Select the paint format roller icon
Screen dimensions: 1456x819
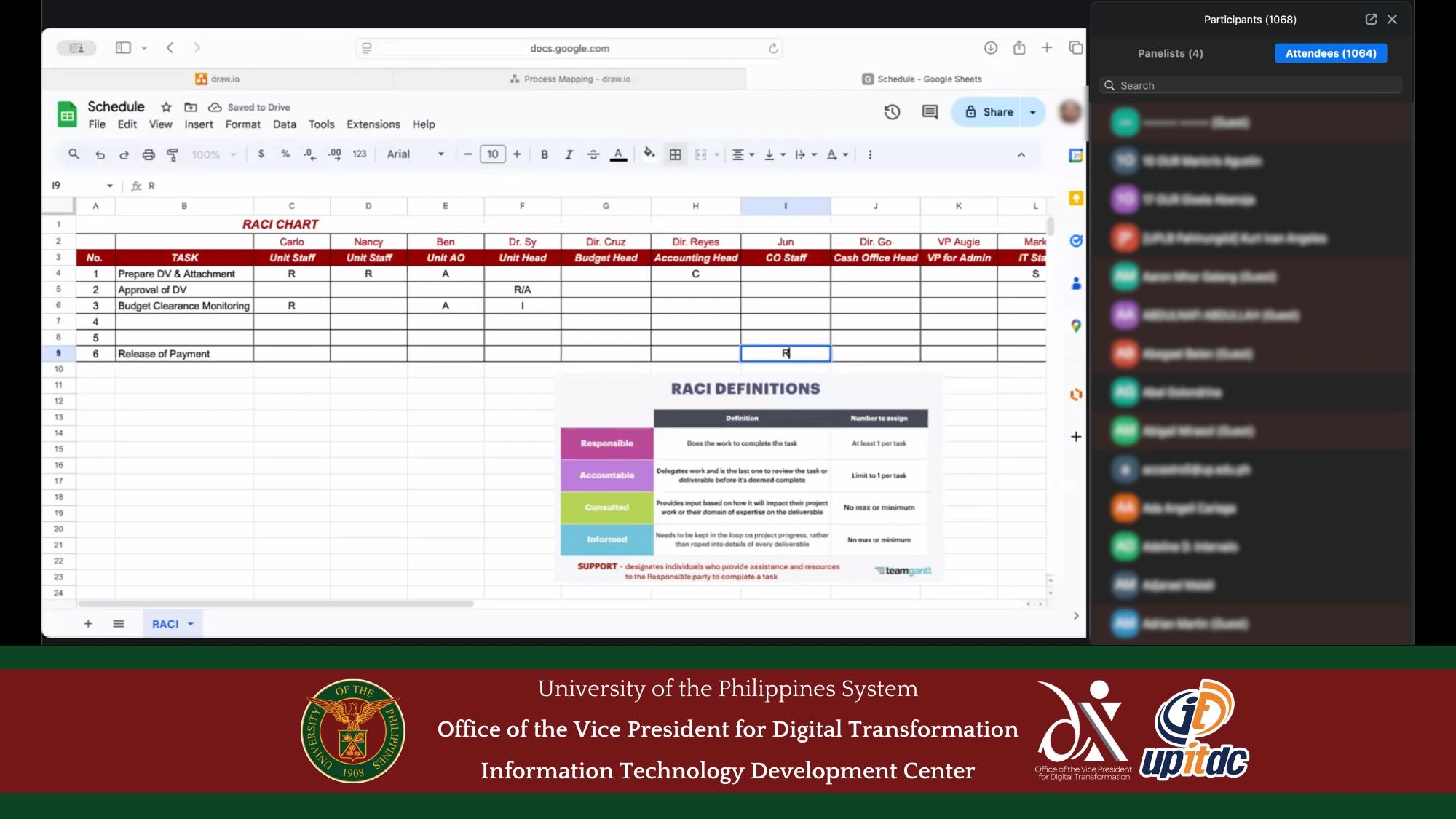(x=173, y=154)
